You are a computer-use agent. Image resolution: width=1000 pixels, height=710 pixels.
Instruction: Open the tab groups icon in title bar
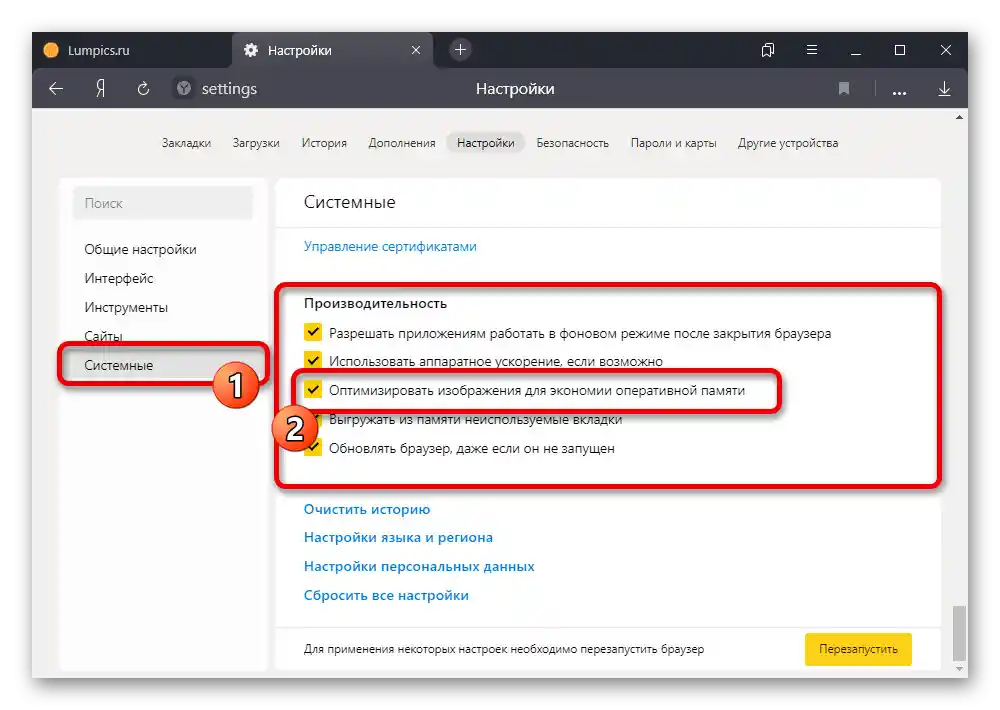click(768, 50)
